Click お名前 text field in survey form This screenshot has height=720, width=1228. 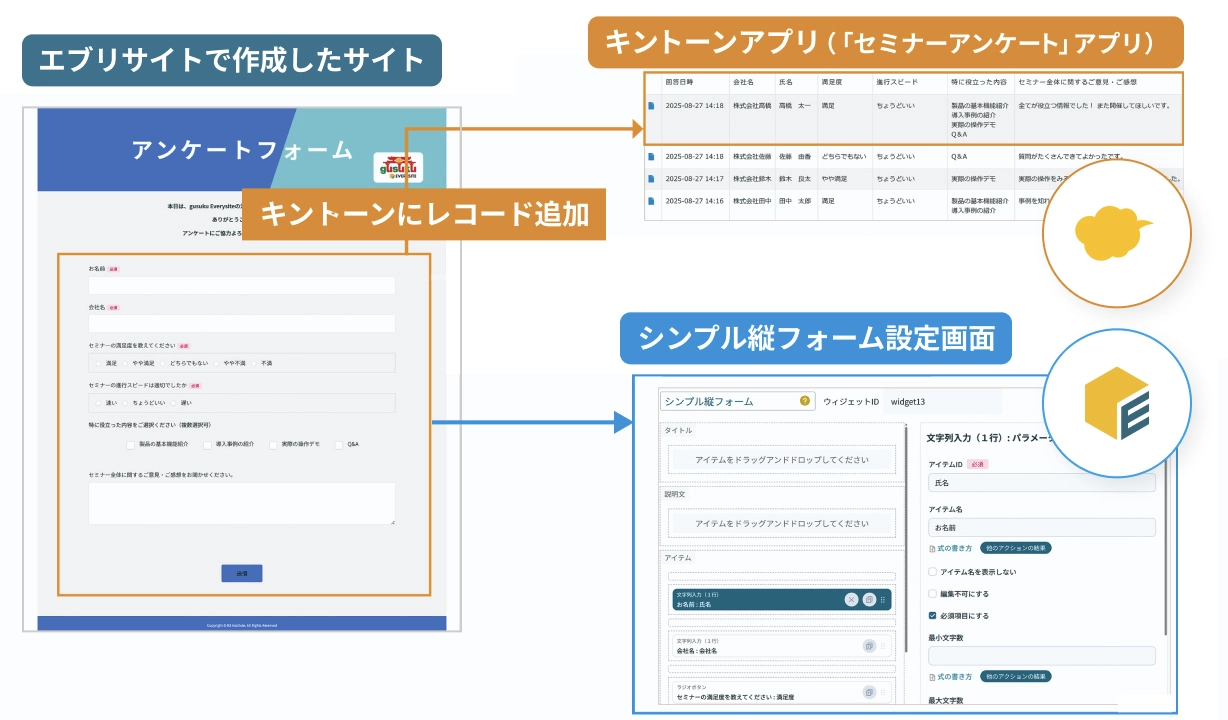tap(242, 286)
